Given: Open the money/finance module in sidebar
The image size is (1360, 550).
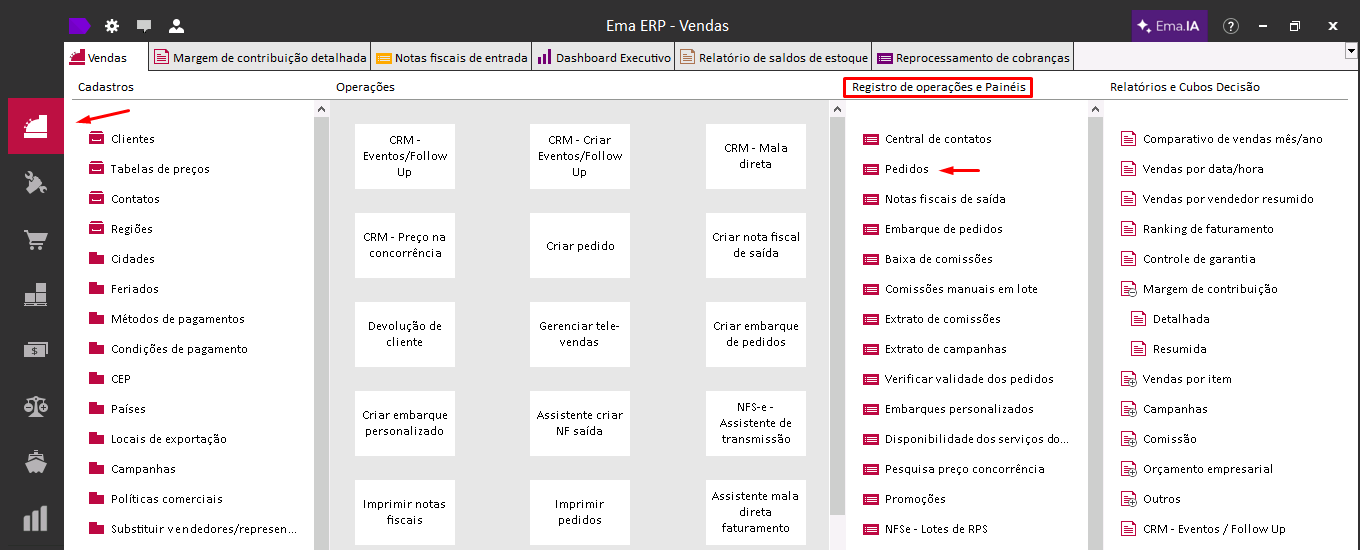Looking at the screenshot, I should tap(36, 350).
